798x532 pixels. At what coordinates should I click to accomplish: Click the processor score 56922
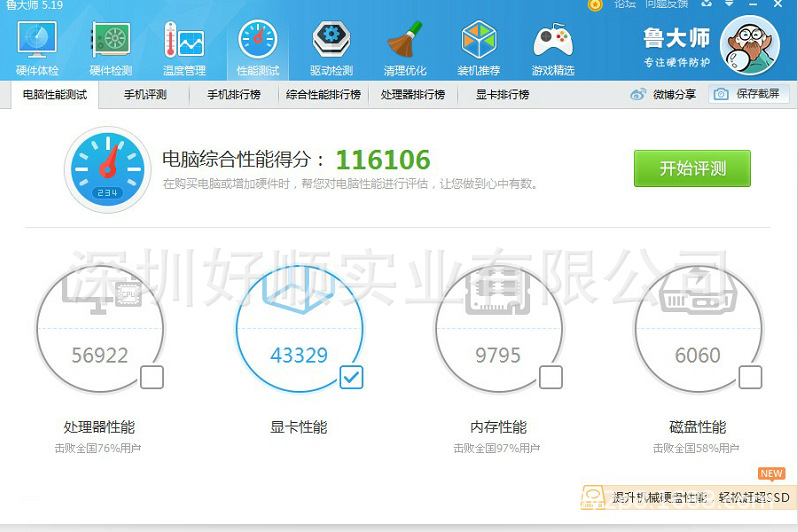(100, 355)
